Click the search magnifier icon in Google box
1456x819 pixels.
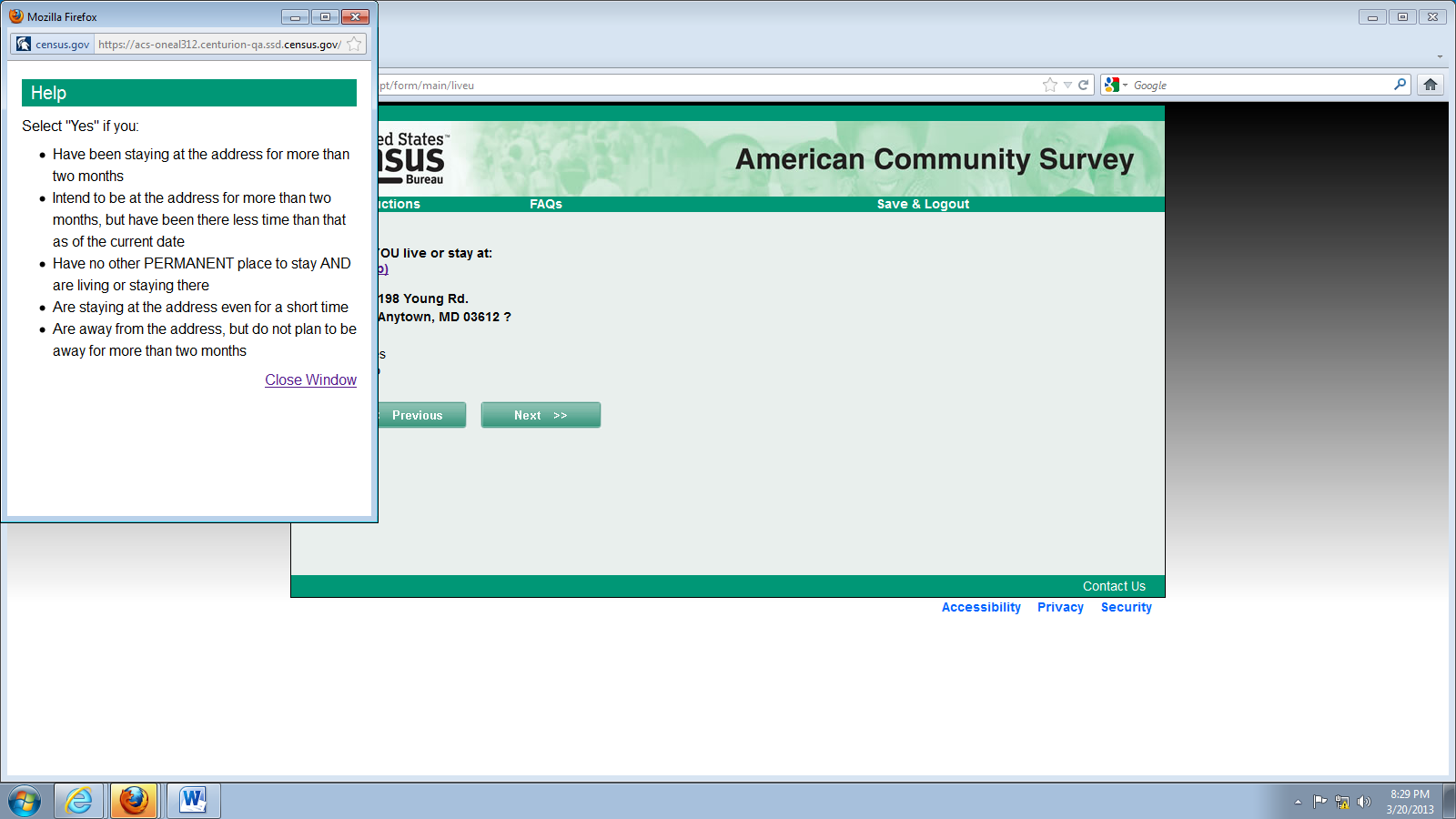pyautogui.click(x=1400, y=85)
